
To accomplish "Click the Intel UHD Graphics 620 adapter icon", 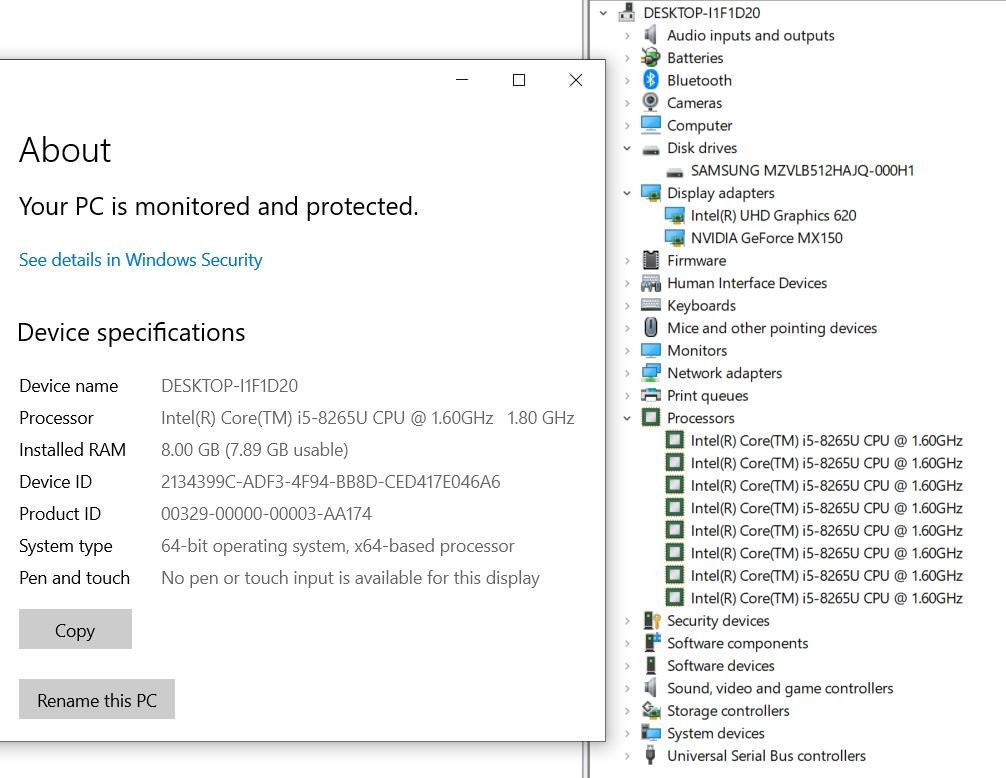I will (674, 215).
